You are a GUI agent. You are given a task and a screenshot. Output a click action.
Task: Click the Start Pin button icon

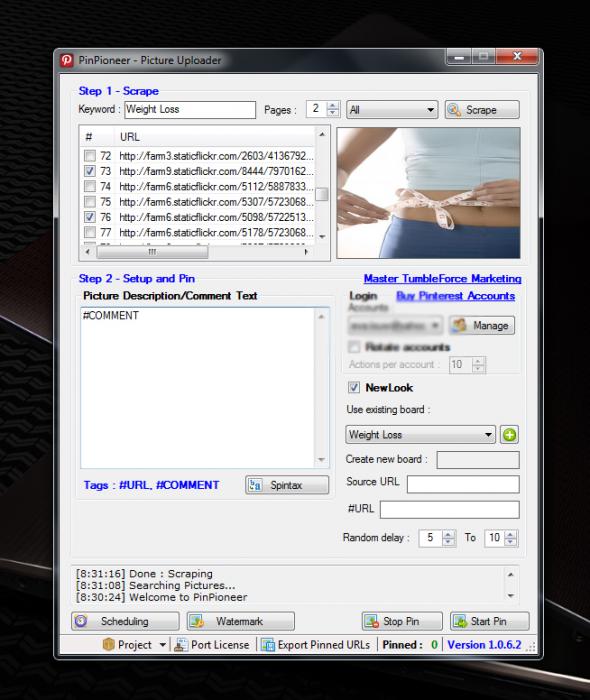click(x=459, y=621)
